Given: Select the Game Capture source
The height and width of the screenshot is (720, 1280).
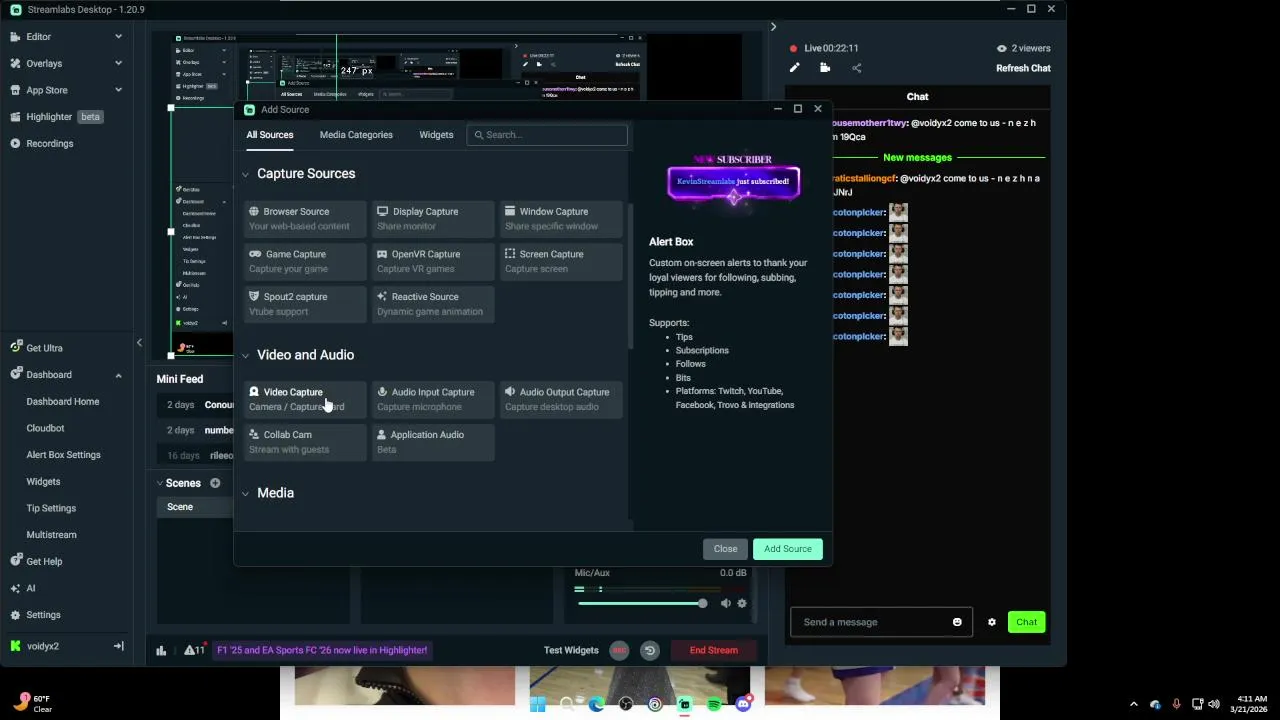Looking at the screenshot, I should coord(305,261).
